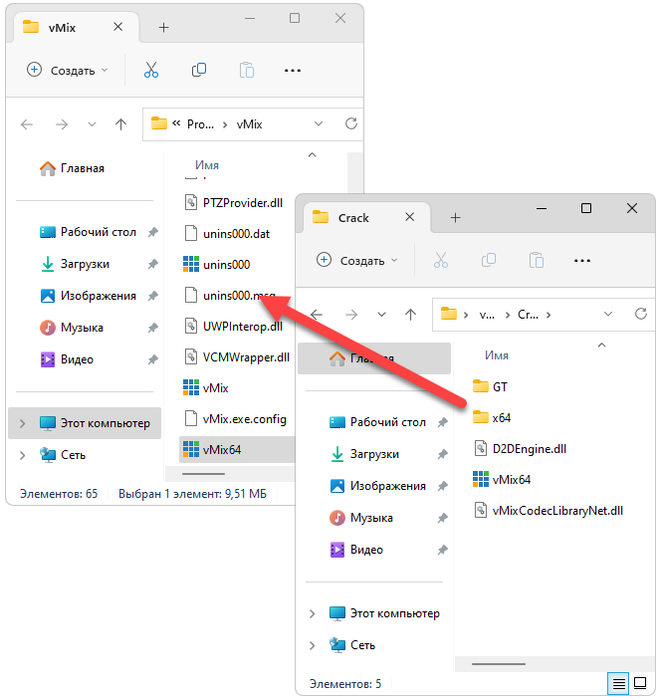Click Paste icon in Crack window toolbar
The image size is (660, 700).
coord(536,260)
